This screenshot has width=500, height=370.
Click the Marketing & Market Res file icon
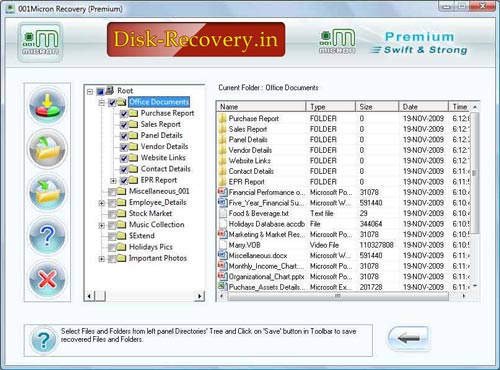(222, 234)
